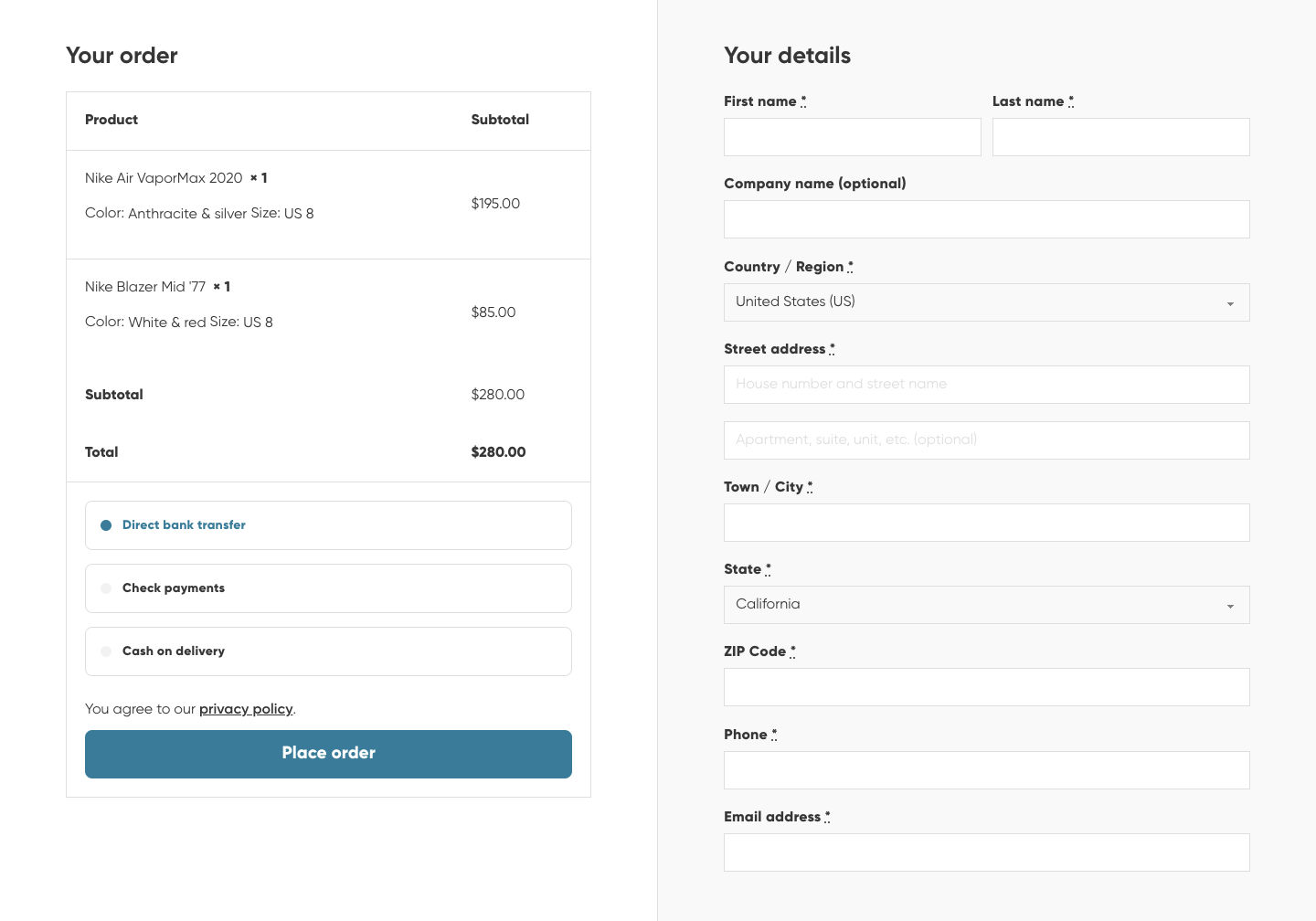Click the State dropdown arrow icon
Image resolution: width=1316 pixels, height=921 pixels.
[x=1230, y=606]
